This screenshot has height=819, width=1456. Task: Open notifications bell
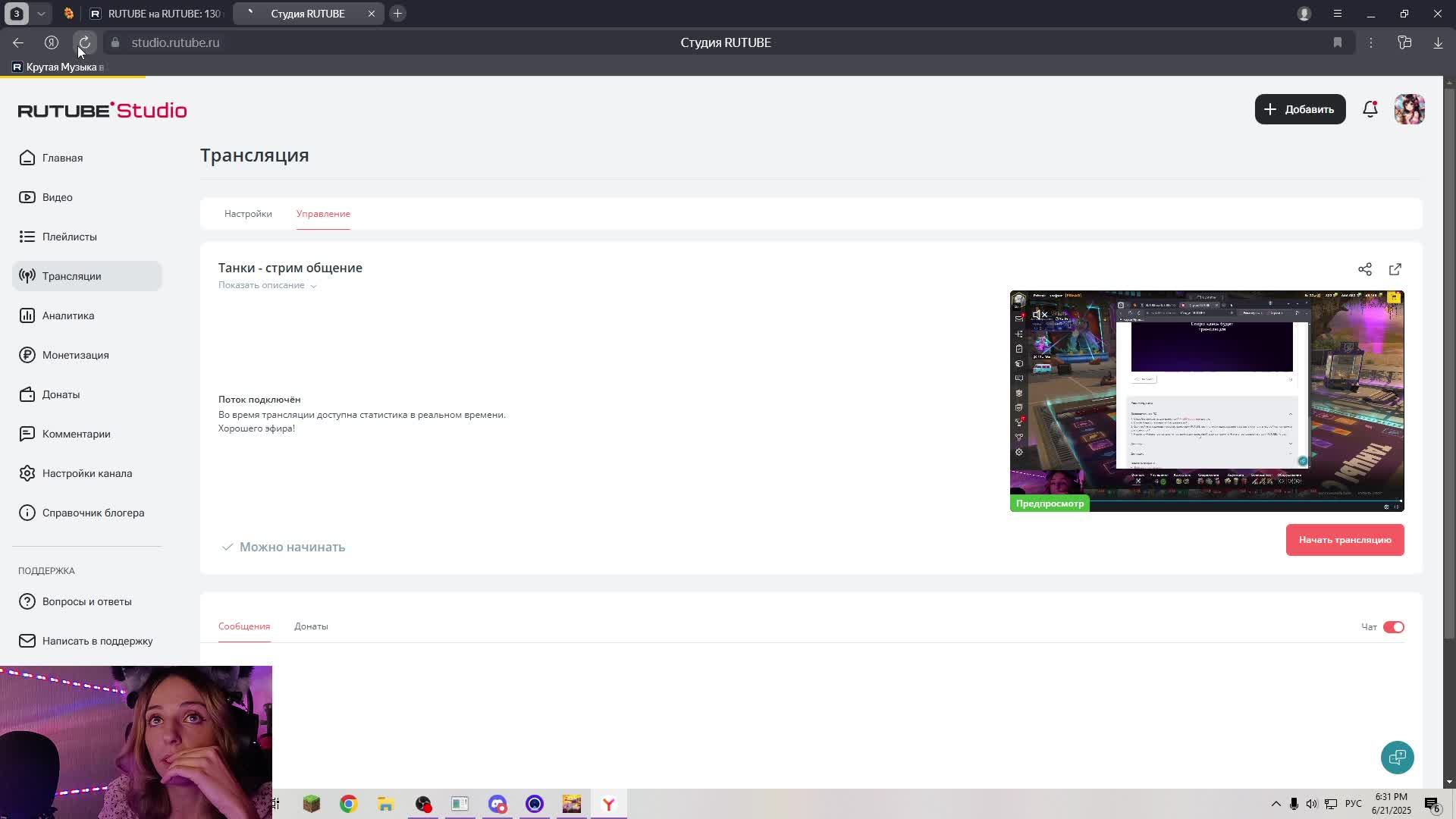pos(1370,109)
